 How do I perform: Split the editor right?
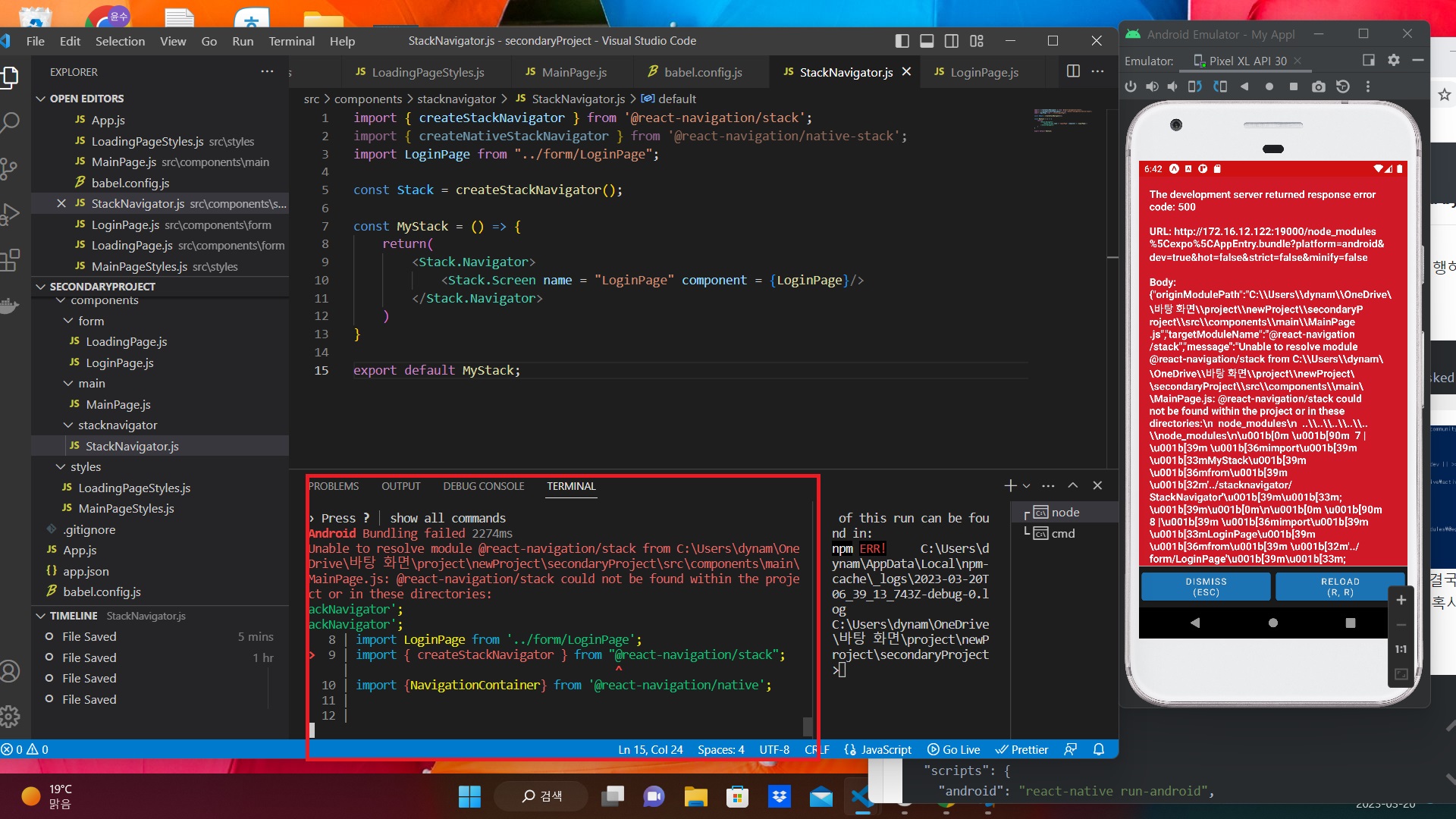point(1073,71)
